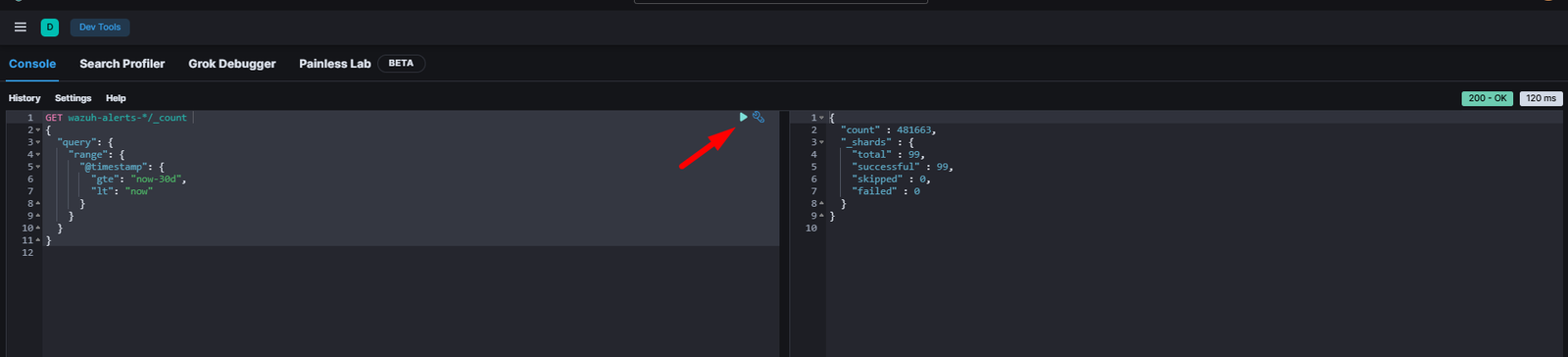The height and width of the screenshot is (357, 1568).
Task: Click the "@timestamp" field name
Action: tap(113, 167)
